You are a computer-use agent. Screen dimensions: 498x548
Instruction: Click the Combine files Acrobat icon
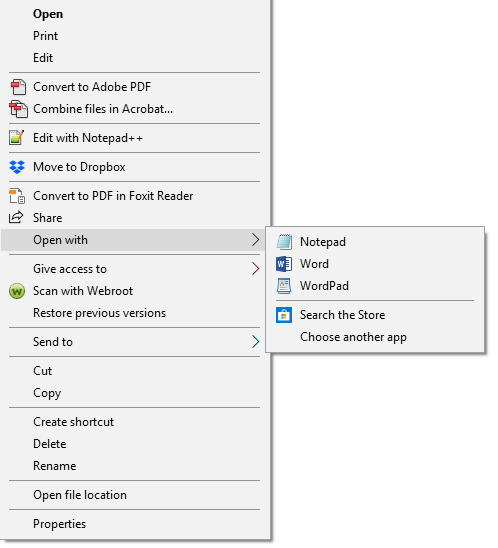[x=18, y=109]
